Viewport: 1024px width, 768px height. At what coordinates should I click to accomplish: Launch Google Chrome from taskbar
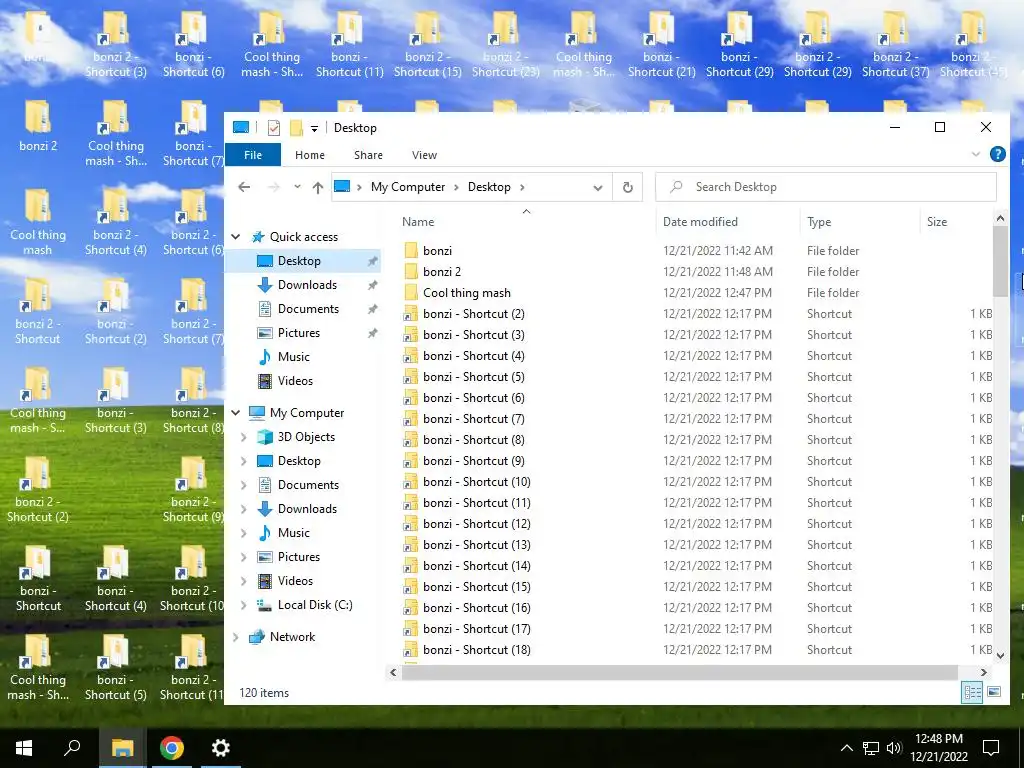[x=172, y=748]
